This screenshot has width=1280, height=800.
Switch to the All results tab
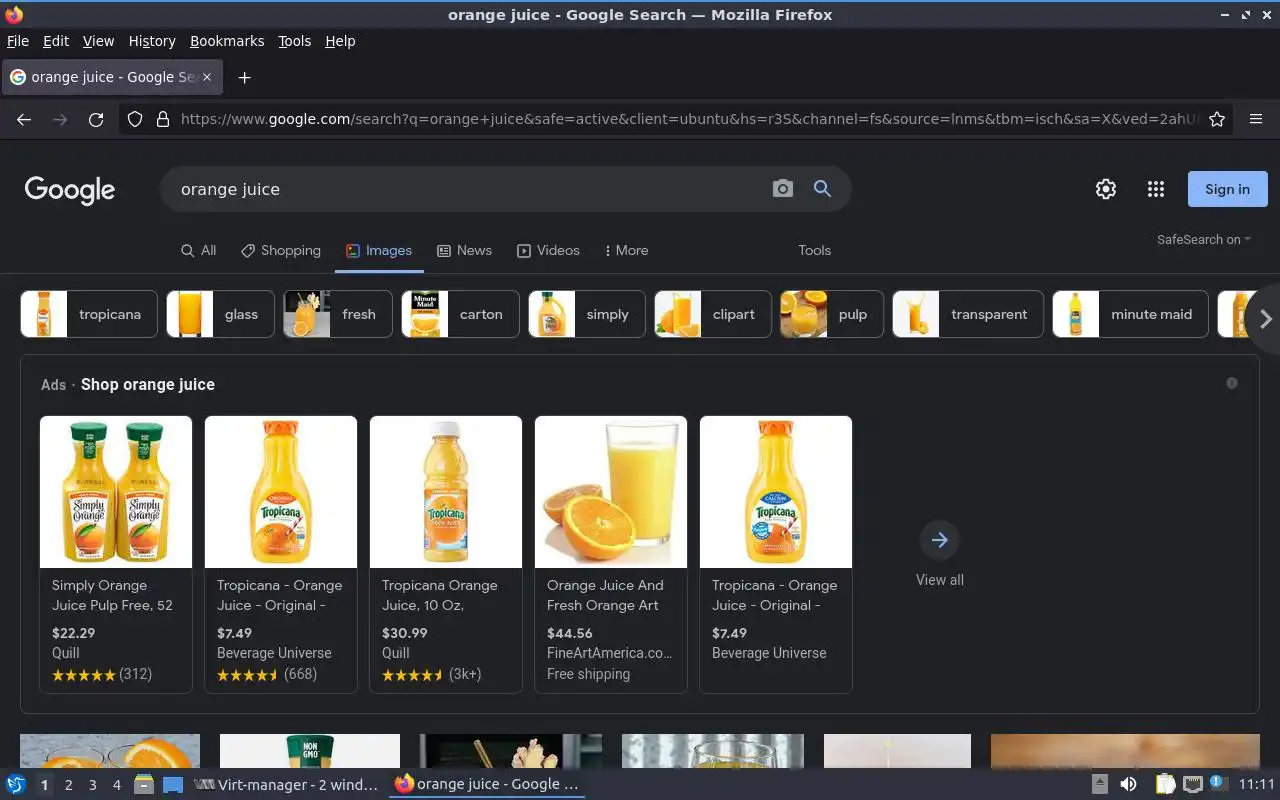198,250
